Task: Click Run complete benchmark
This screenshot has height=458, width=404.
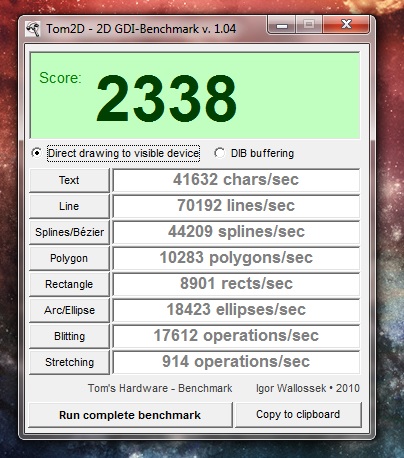Action: pos(130,415)
